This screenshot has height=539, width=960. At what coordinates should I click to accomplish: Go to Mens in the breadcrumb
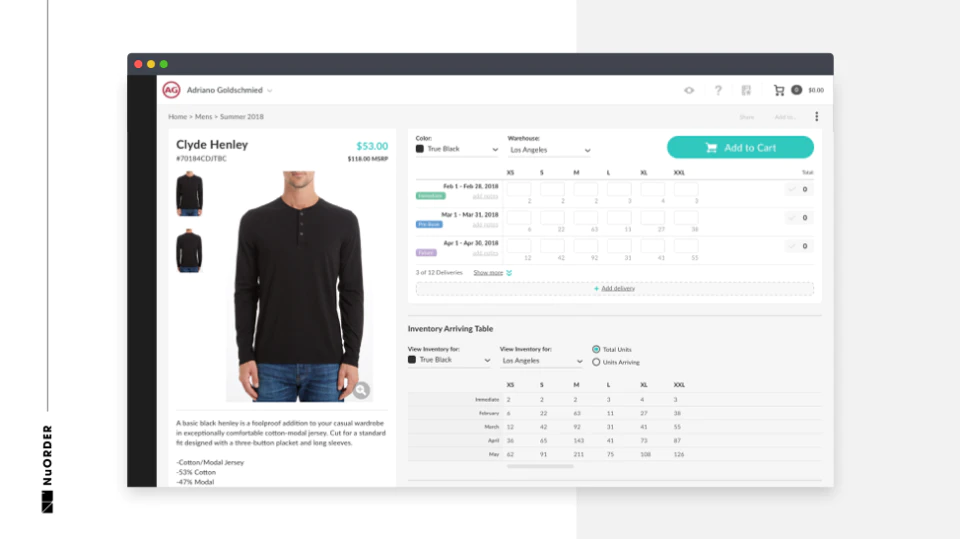coord(203,116)
